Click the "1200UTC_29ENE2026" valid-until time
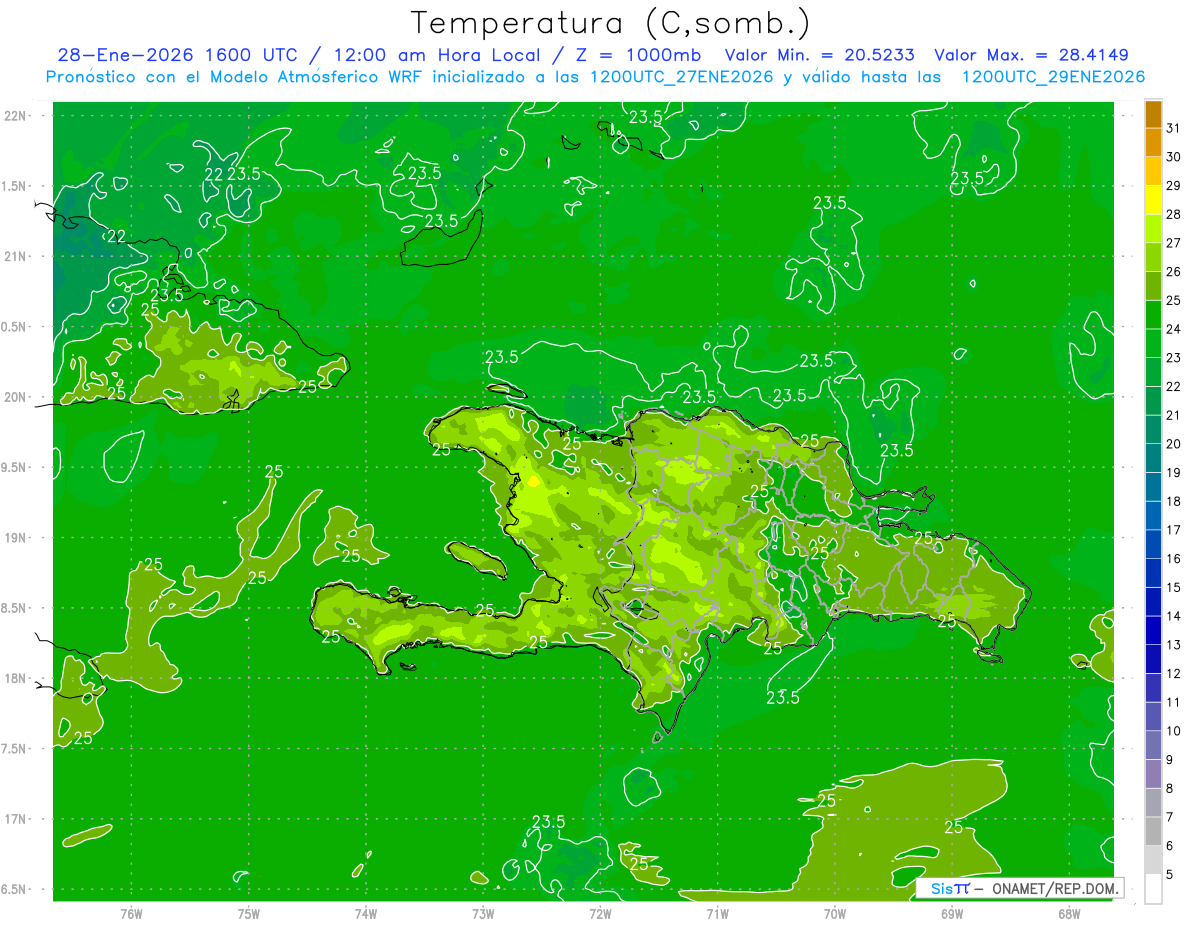 coord(1052,77)
